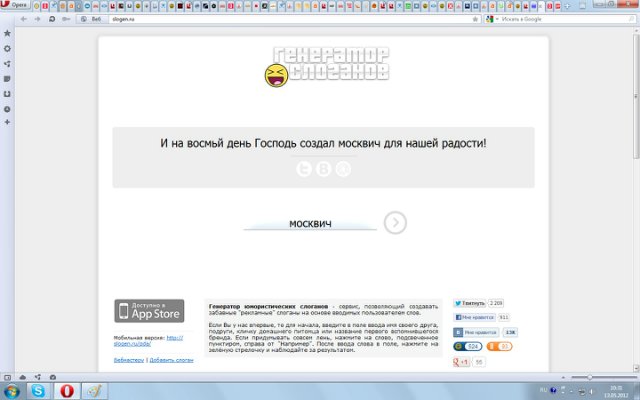
Task: Open Skype from the Windows taskbar
Action: [39, 390]
